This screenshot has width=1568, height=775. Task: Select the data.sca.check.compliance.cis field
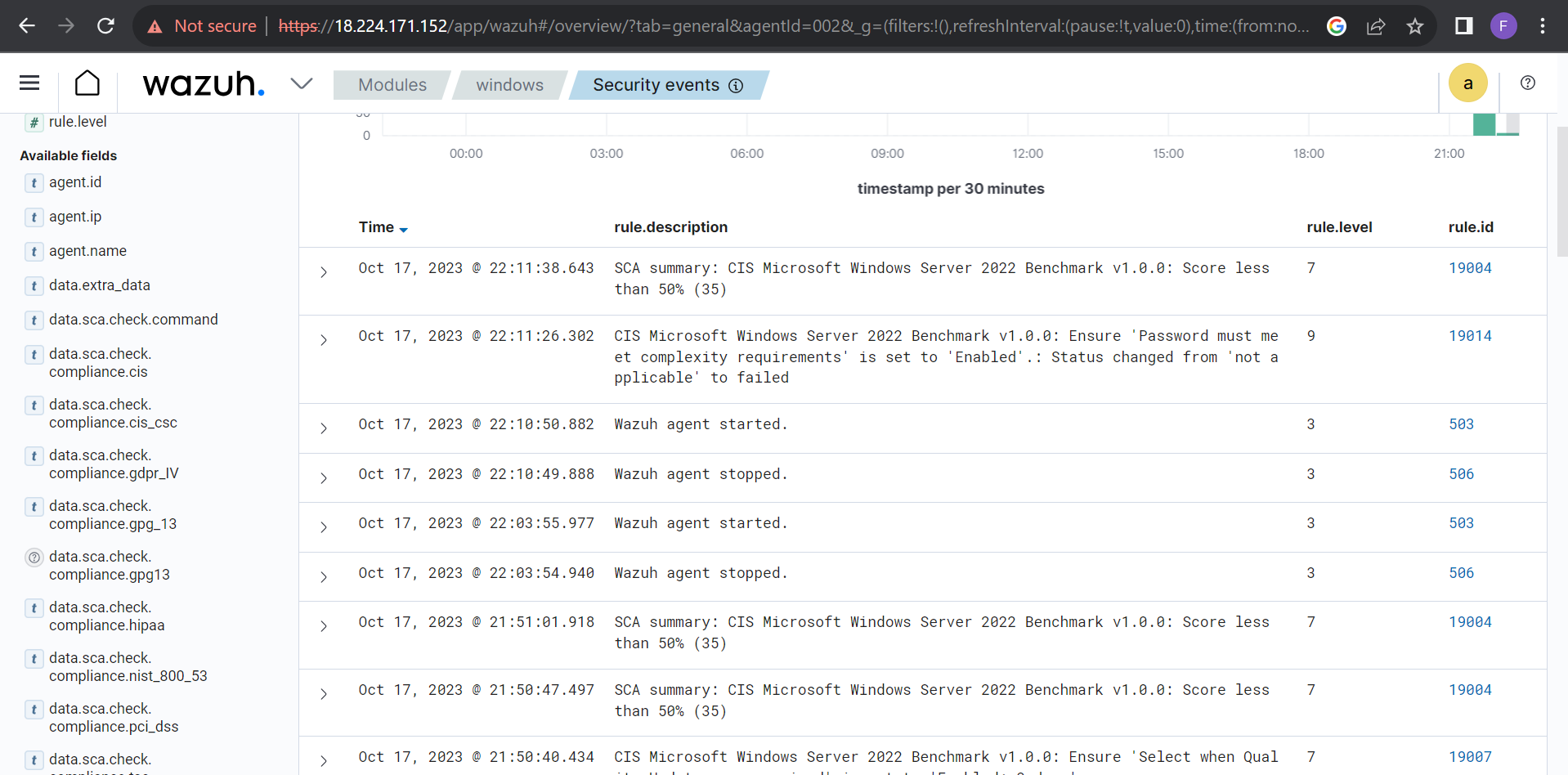pyautogui.click(x=100, y=363)
